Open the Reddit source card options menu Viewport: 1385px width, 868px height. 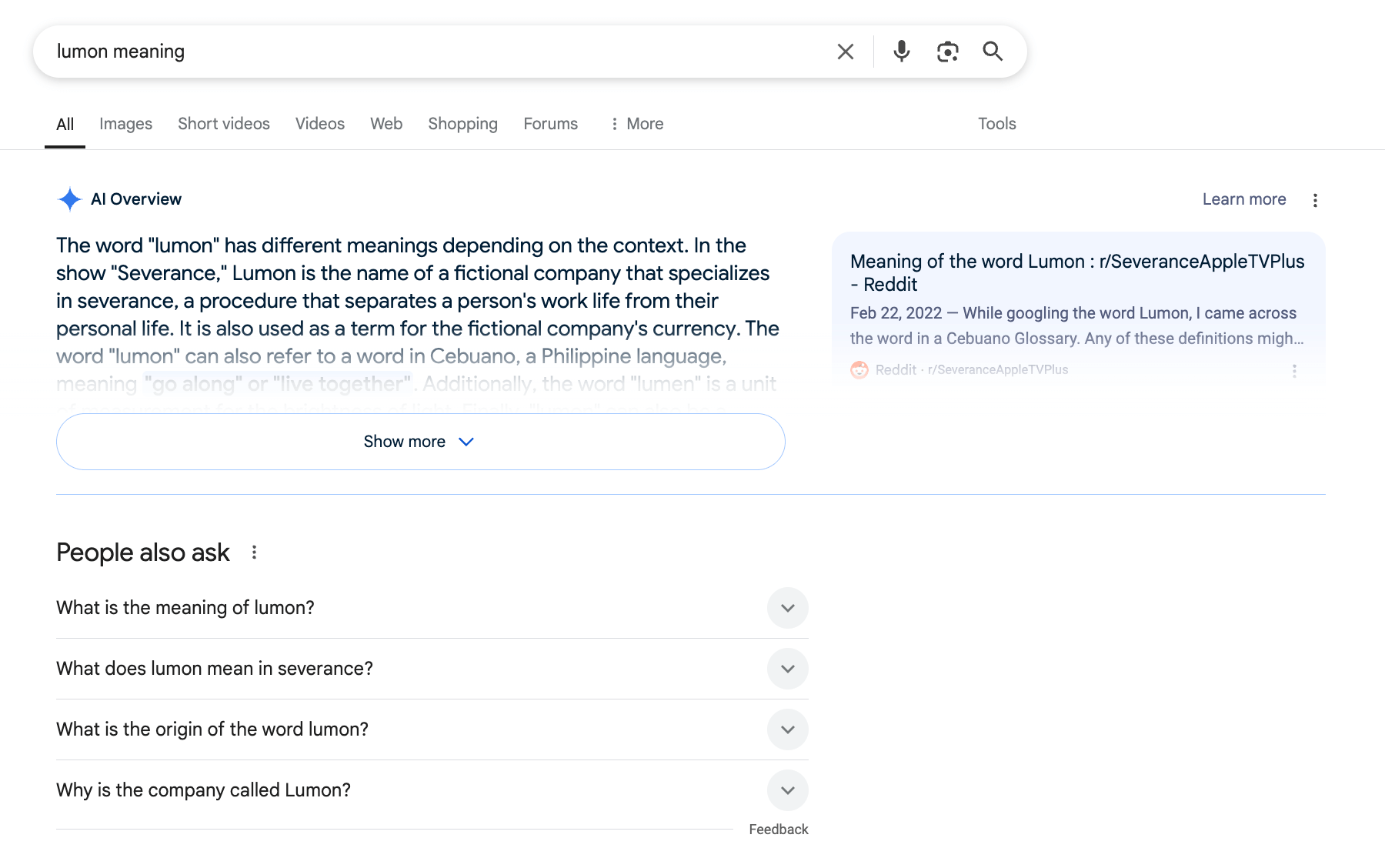click(1294, 371)
